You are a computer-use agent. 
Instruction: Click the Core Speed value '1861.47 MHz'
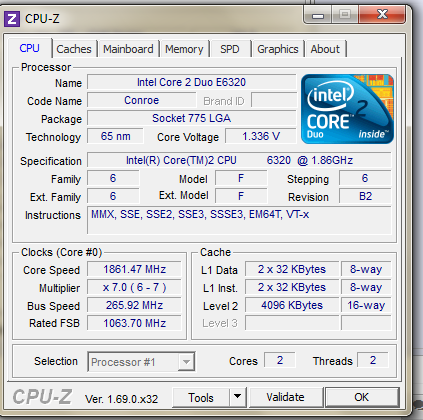tap(134, 269)
